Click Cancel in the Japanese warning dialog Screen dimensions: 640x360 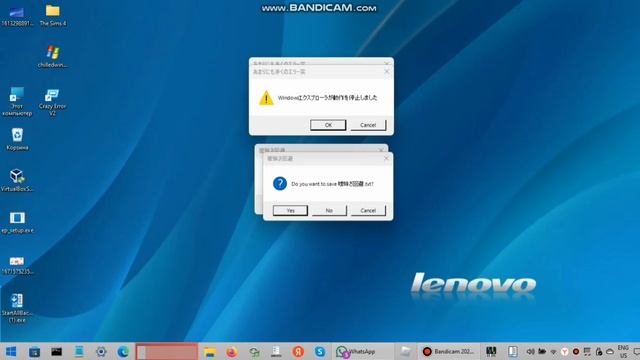368,125
